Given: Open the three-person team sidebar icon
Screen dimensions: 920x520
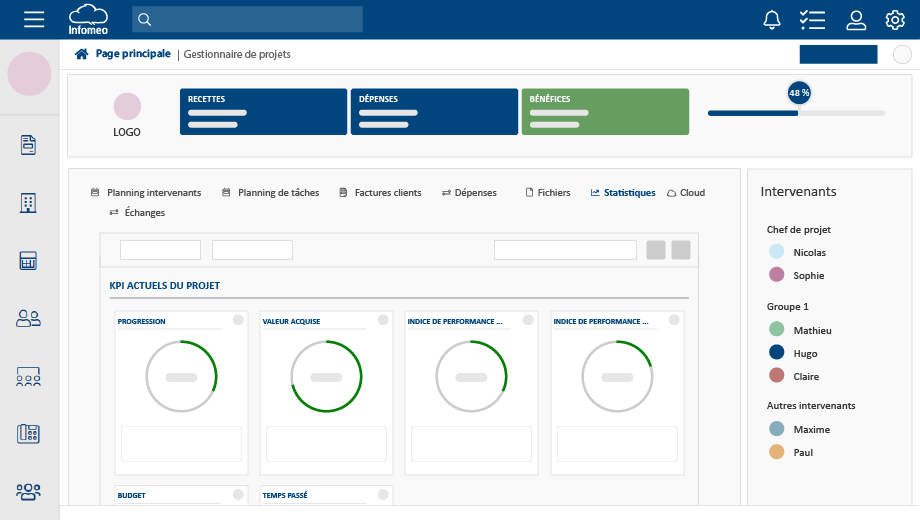Looking at the screenshot, I should pyautogui.click(x=28, y=491).
